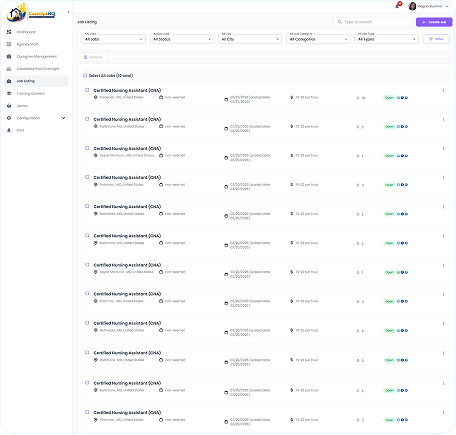
Task: Click the Frederick, MD, United States location text
Action: (x=122, y=97)
